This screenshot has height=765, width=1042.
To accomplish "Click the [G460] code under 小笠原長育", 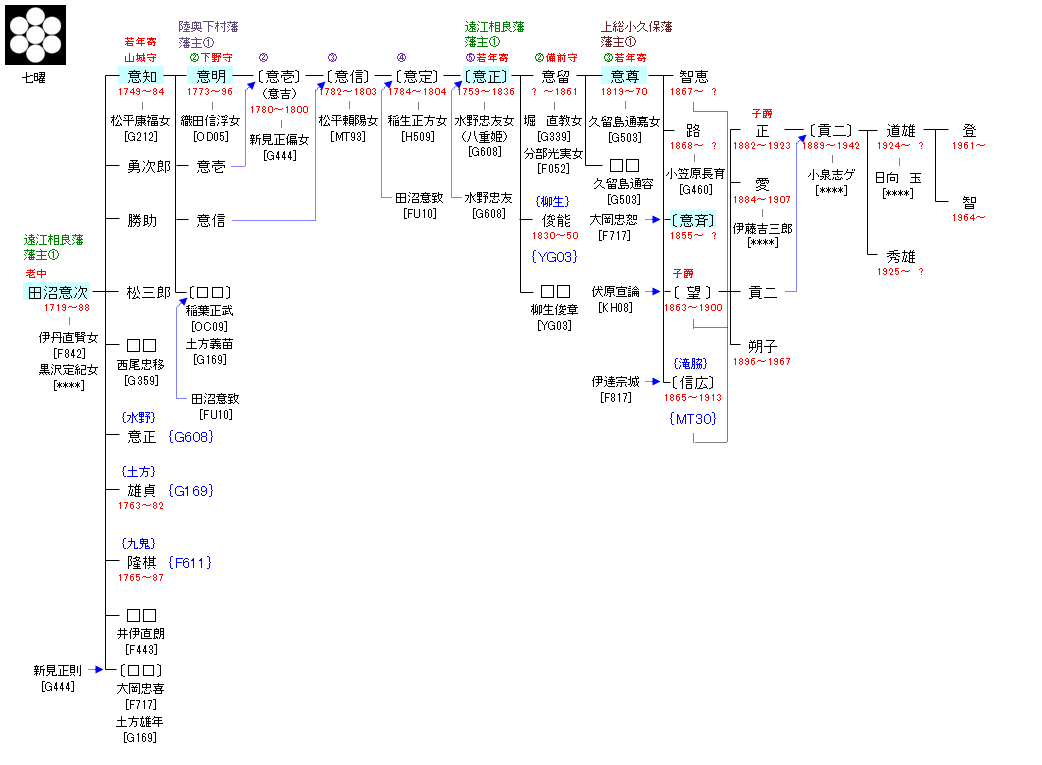I will [x=695, y=189].
